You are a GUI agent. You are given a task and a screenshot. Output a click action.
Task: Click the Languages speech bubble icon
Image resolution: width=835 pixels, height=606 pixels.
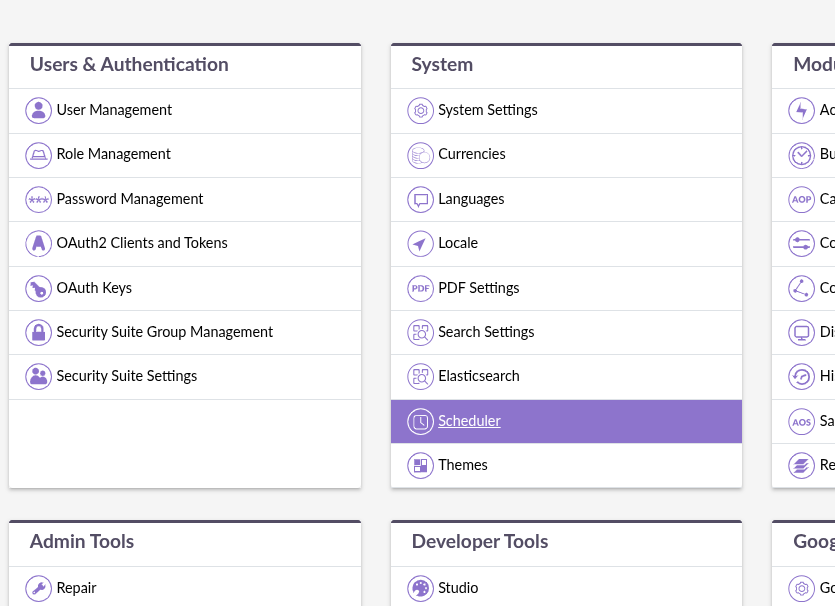420,200
